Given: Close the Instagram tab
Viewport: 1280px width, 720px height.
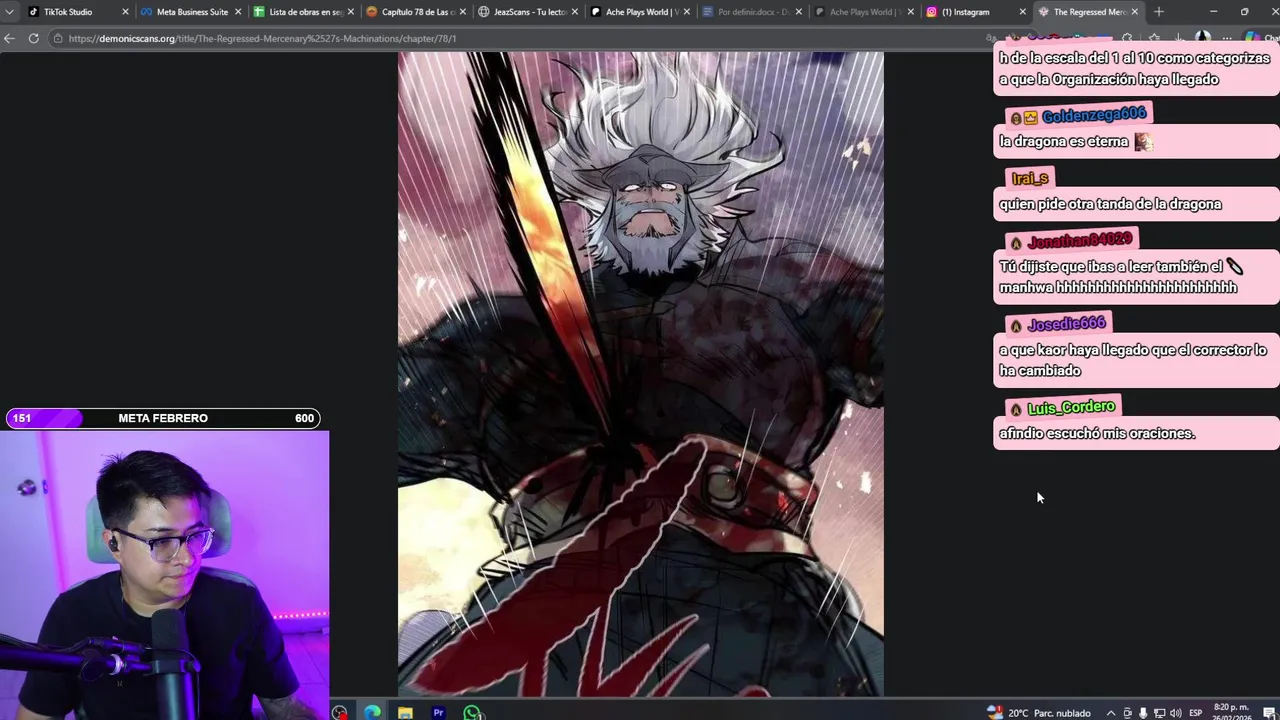Looking at the screenshot, I should 1022,12.
